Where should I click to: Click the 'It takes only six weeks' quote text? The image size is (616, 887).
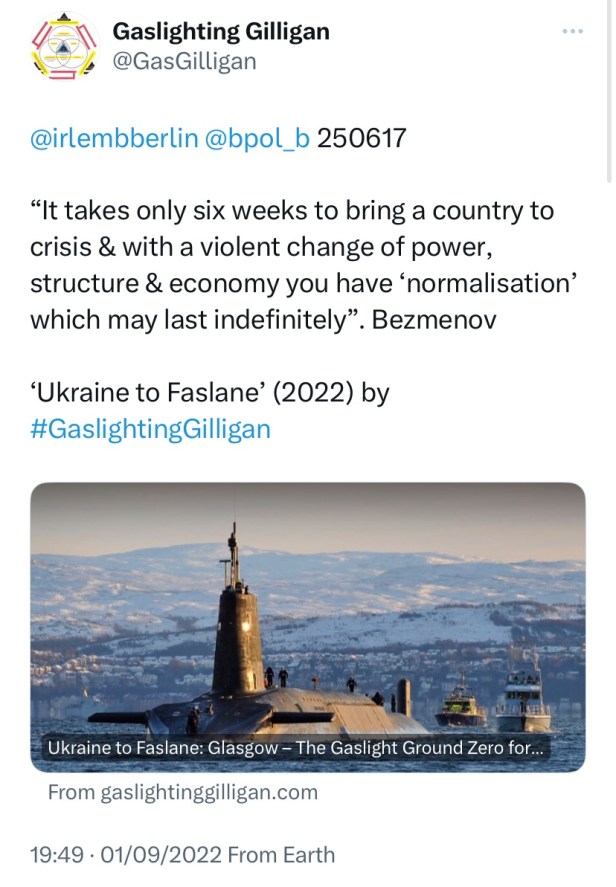(x=292, y=213)
